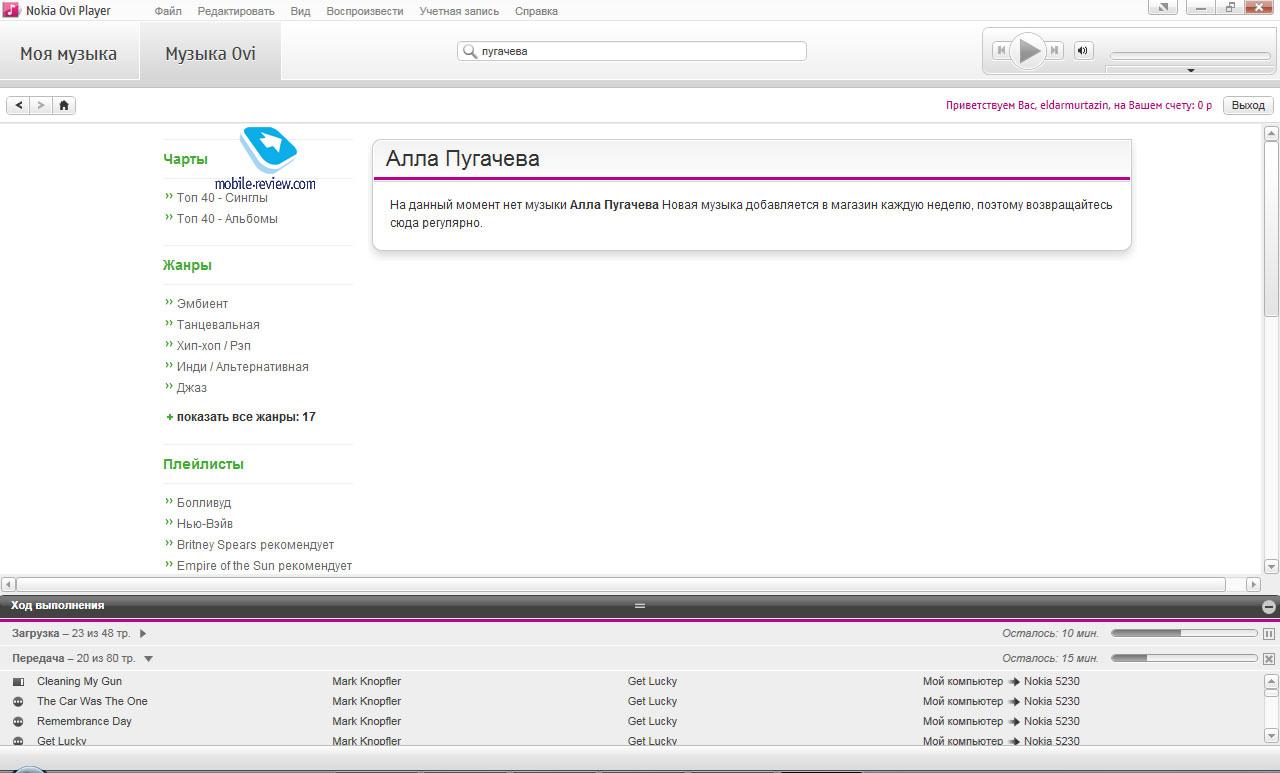This screenshot has height=773, width=1280.
Task: Open Инди / Альтернативная genre
Action: (242, 366)
